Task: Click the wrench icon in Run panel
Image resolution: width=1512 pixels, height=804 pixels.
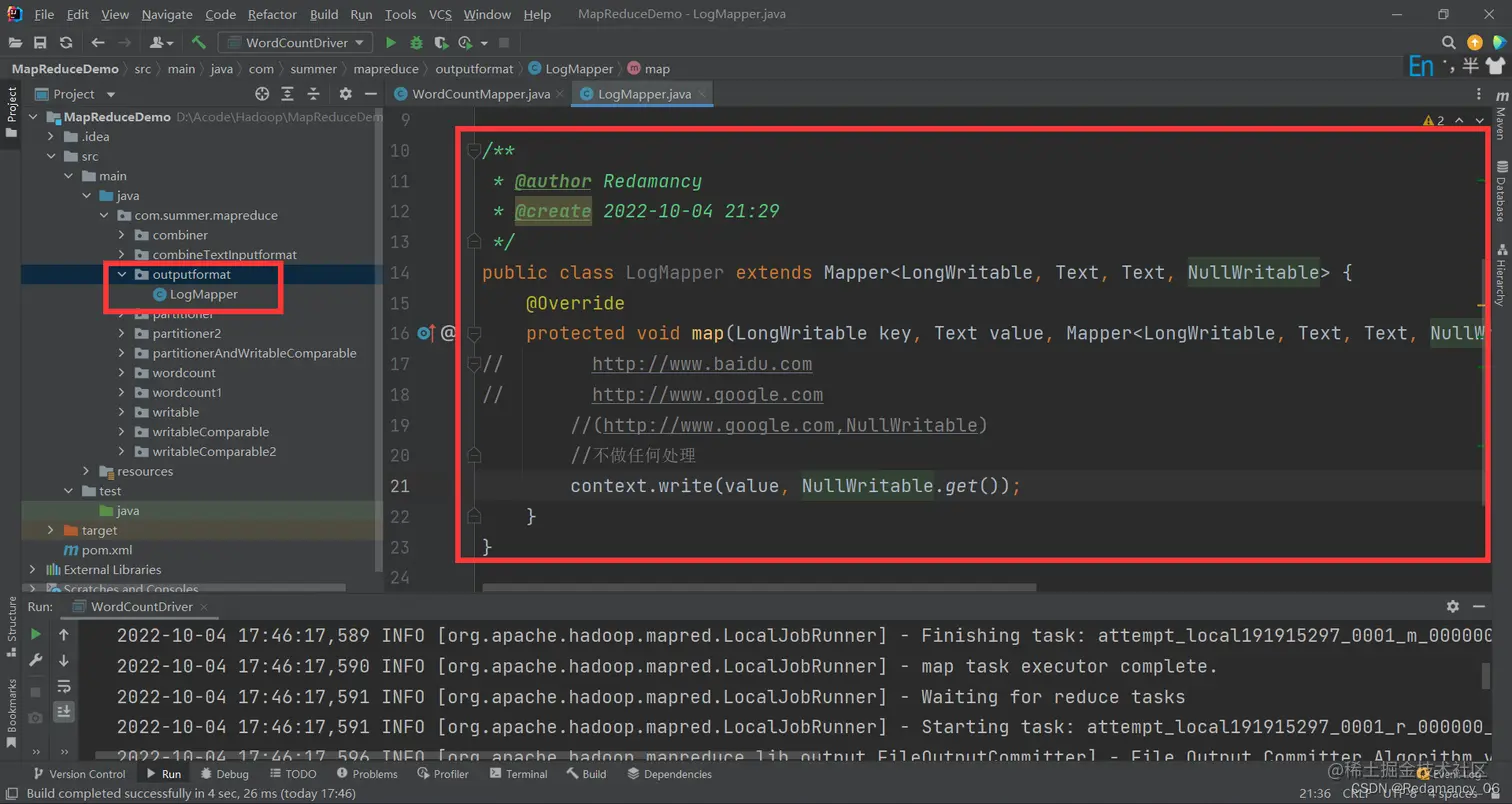Action: point(36,660)
